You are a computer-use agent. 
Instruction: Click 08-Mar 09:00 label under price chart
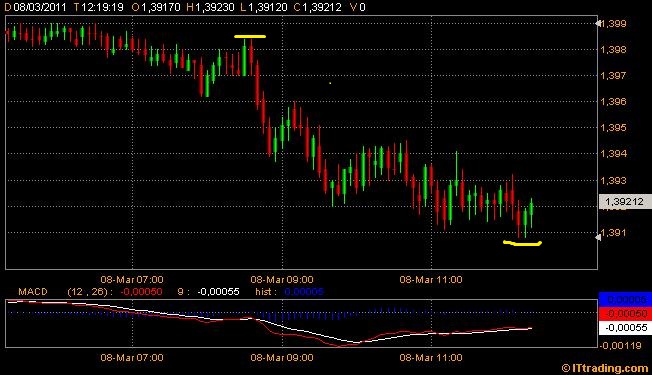(x=282, y=280)
